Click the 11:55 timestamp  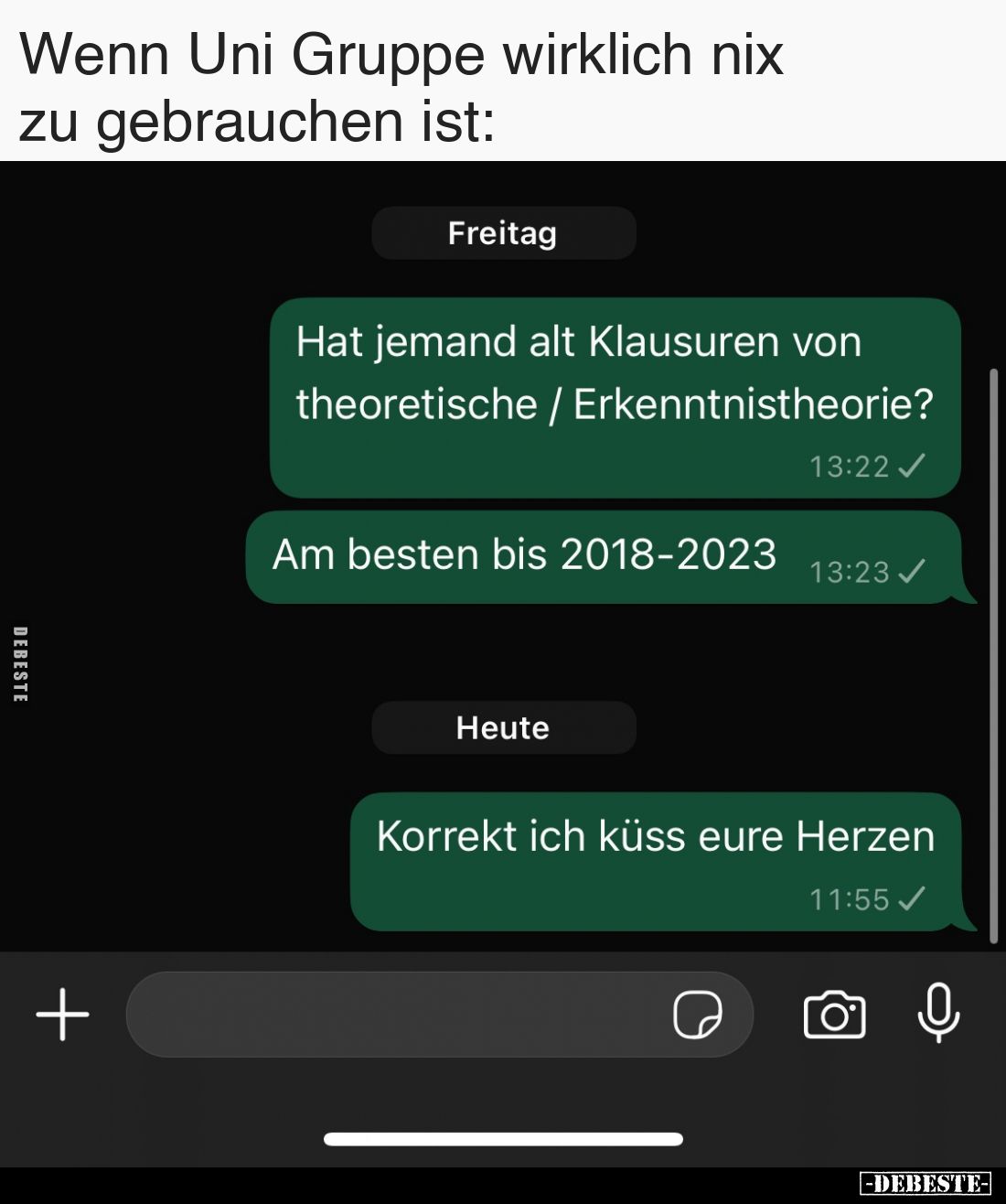point(850,900)
